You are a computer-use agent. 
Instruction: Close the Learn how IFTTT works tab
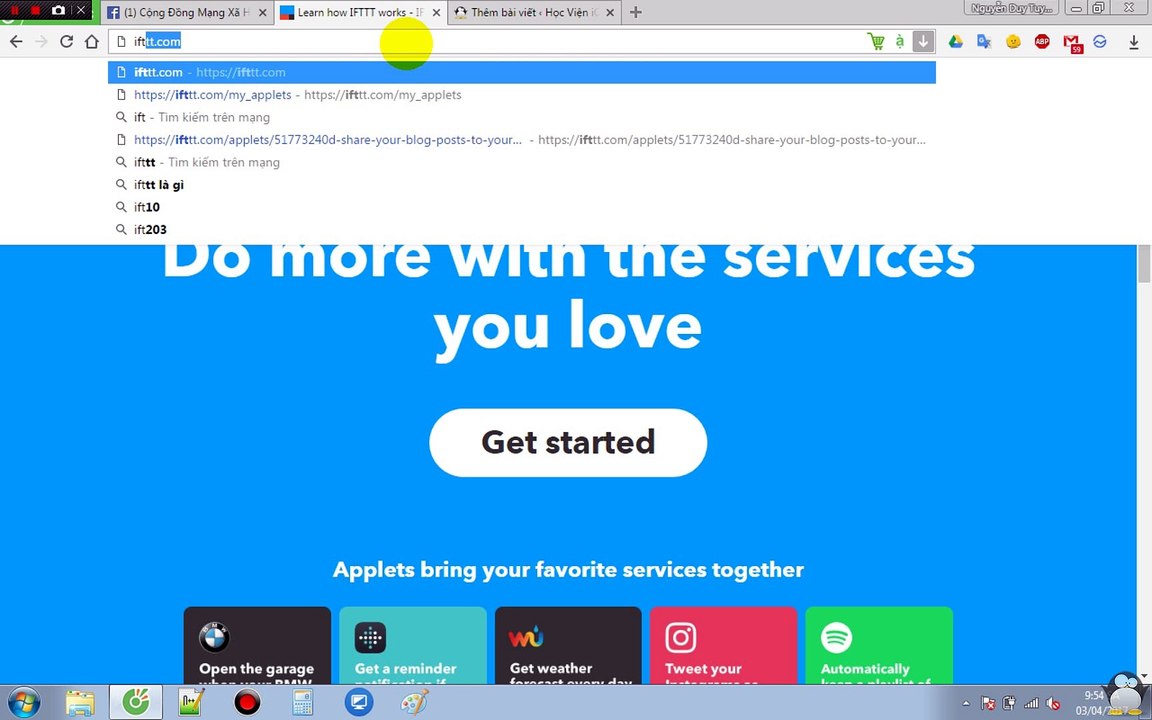pyautogui.click(x=436, y=12)
